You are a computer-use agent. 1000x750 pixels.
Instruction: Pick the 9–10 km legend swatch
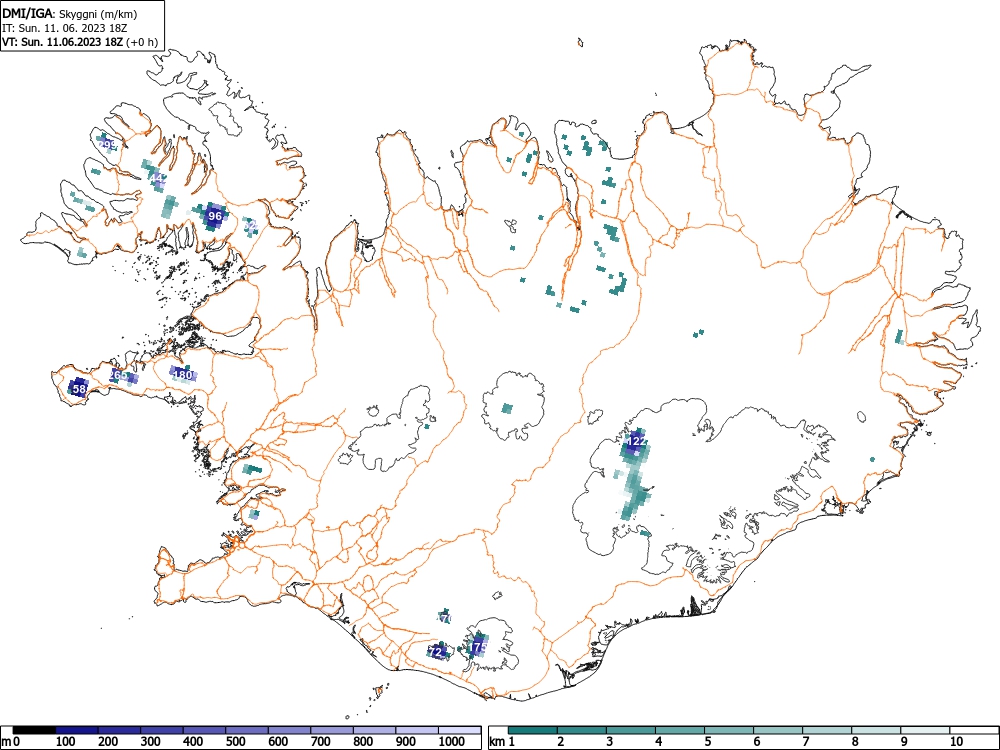[925, 730]
